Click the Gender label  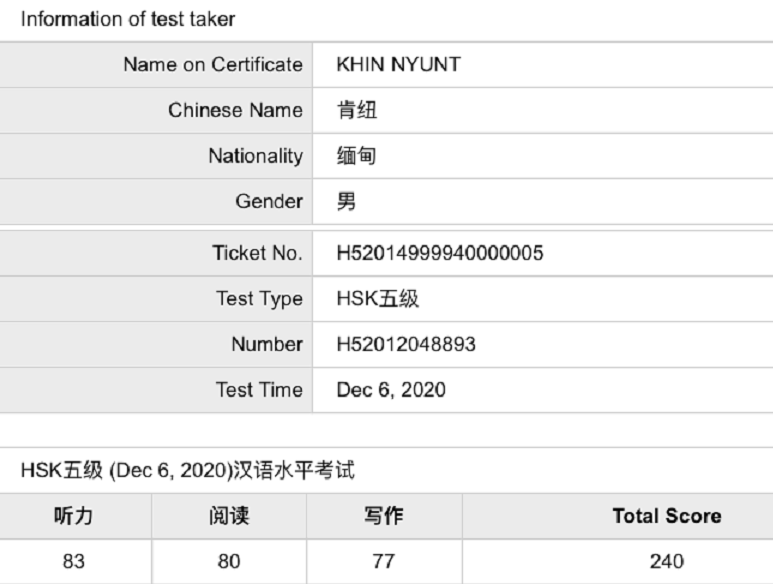click(x=269, y=202)
